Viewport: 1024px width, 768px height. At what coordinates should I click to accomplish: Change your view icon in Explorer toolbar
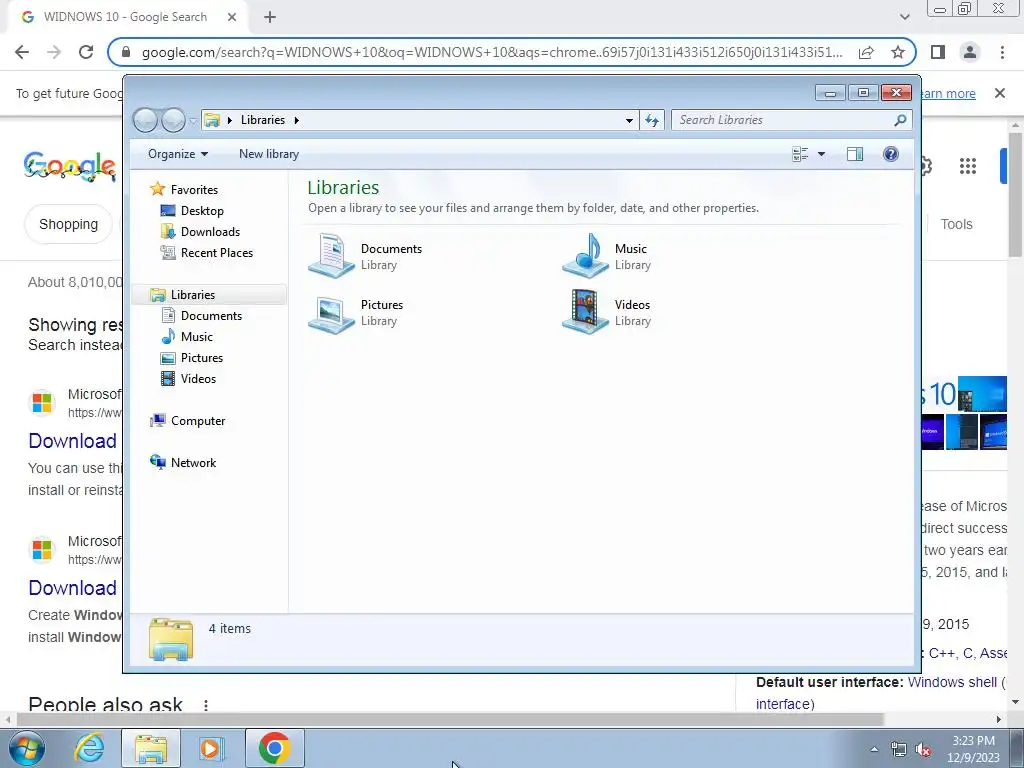tap(800, 154)
